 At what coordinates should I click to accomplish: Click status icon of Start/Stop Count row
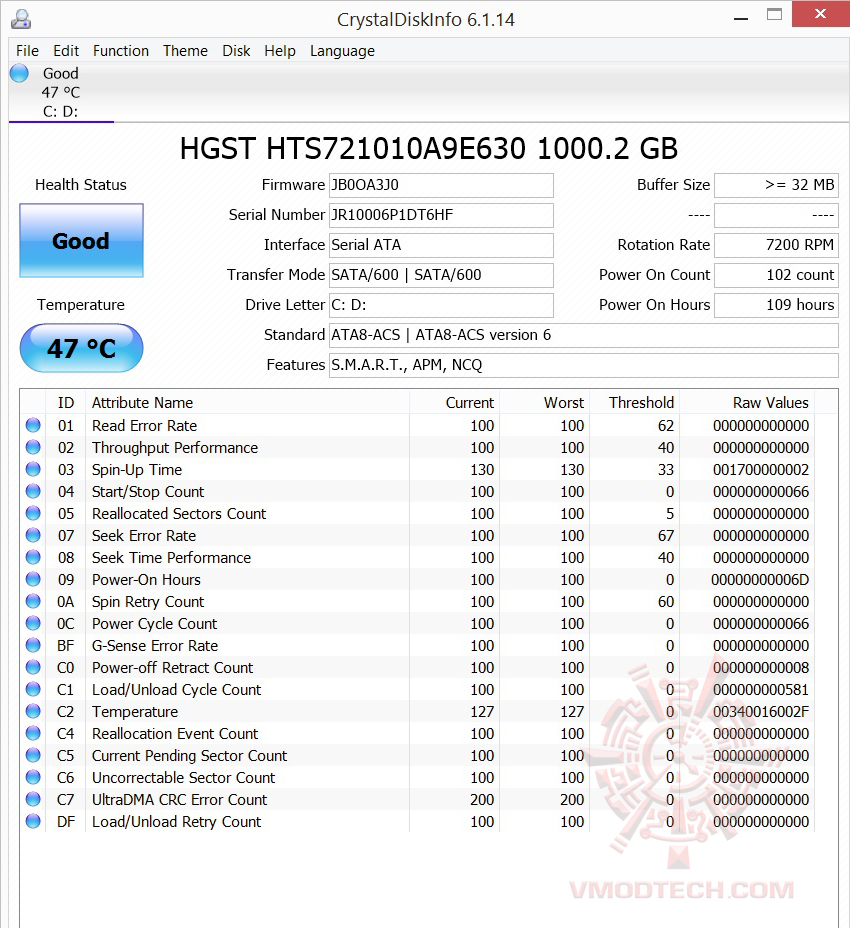click(x=33, y=491)
